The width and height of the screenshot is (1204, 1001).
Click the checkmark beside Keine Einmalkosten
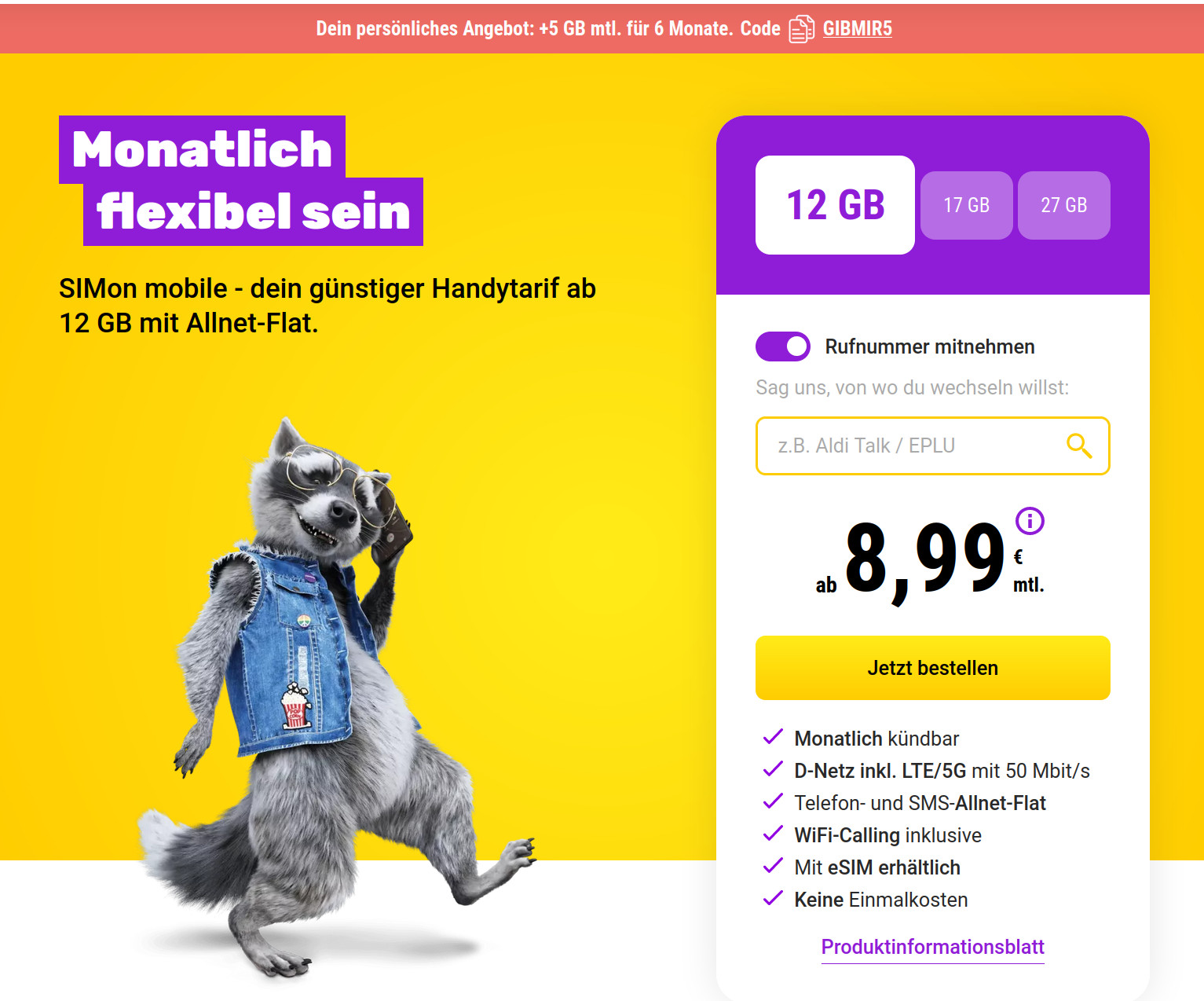pos(773,898)
